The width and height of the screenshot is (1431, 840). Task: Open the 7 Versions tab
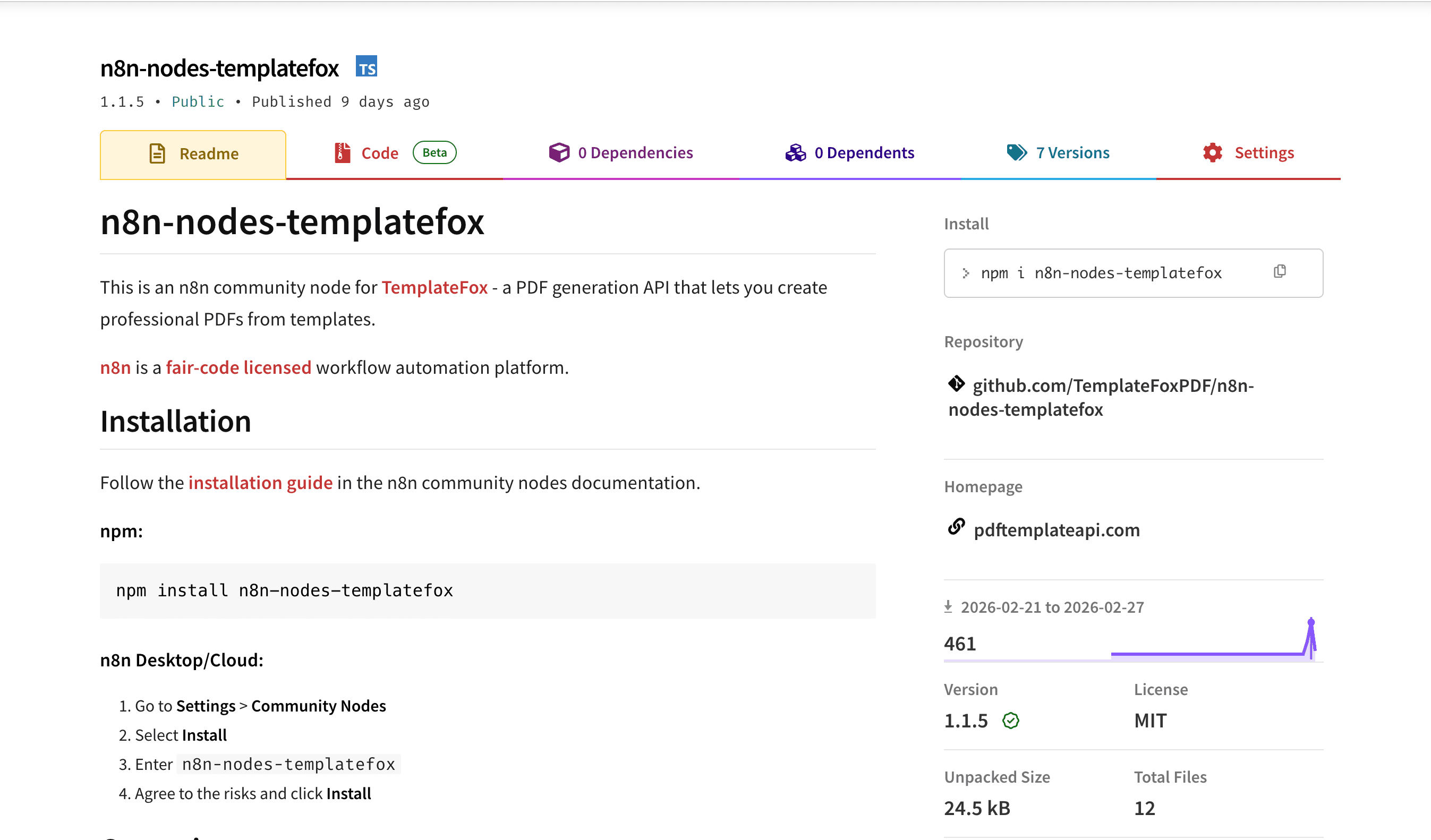1072,152
